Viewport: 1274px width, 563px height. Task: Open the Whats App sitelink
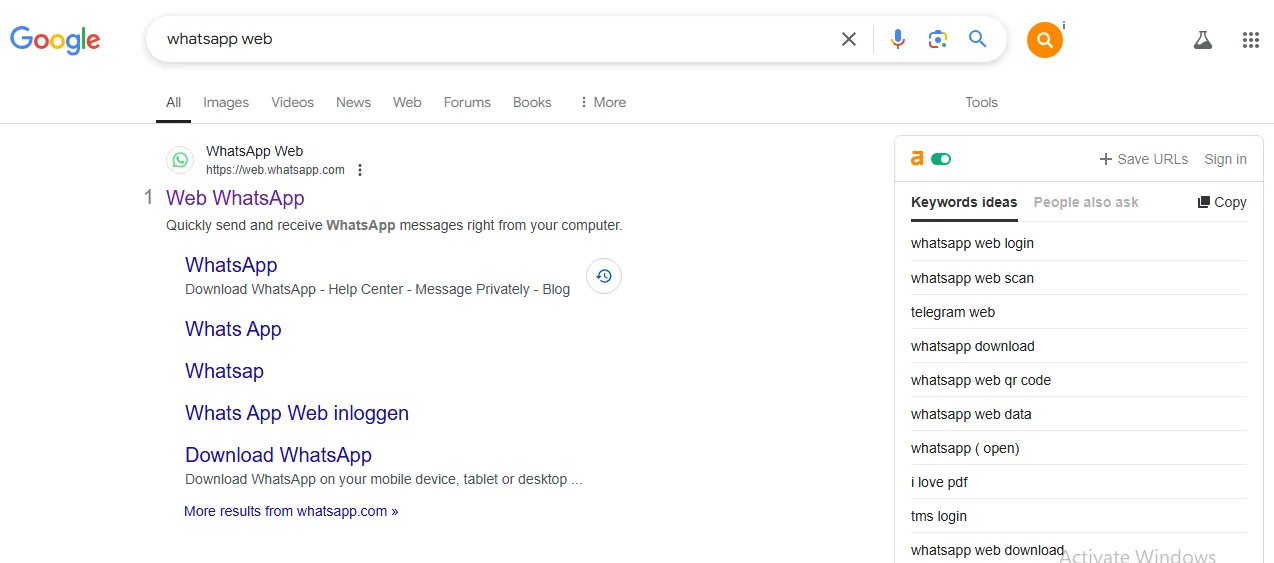[x=233, y=329]
